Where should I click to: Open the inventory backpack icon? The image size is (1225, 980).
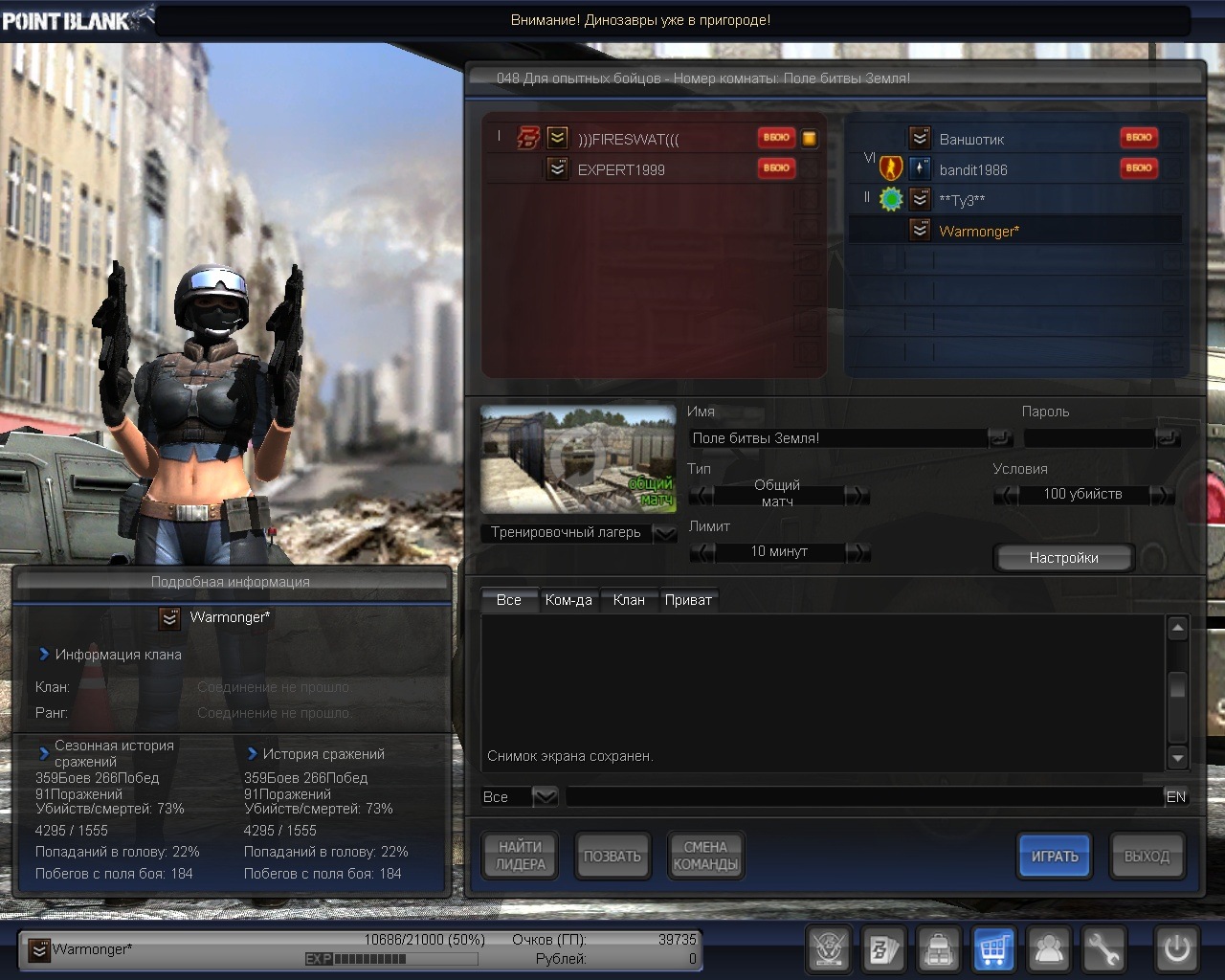(x=939, y=949)
